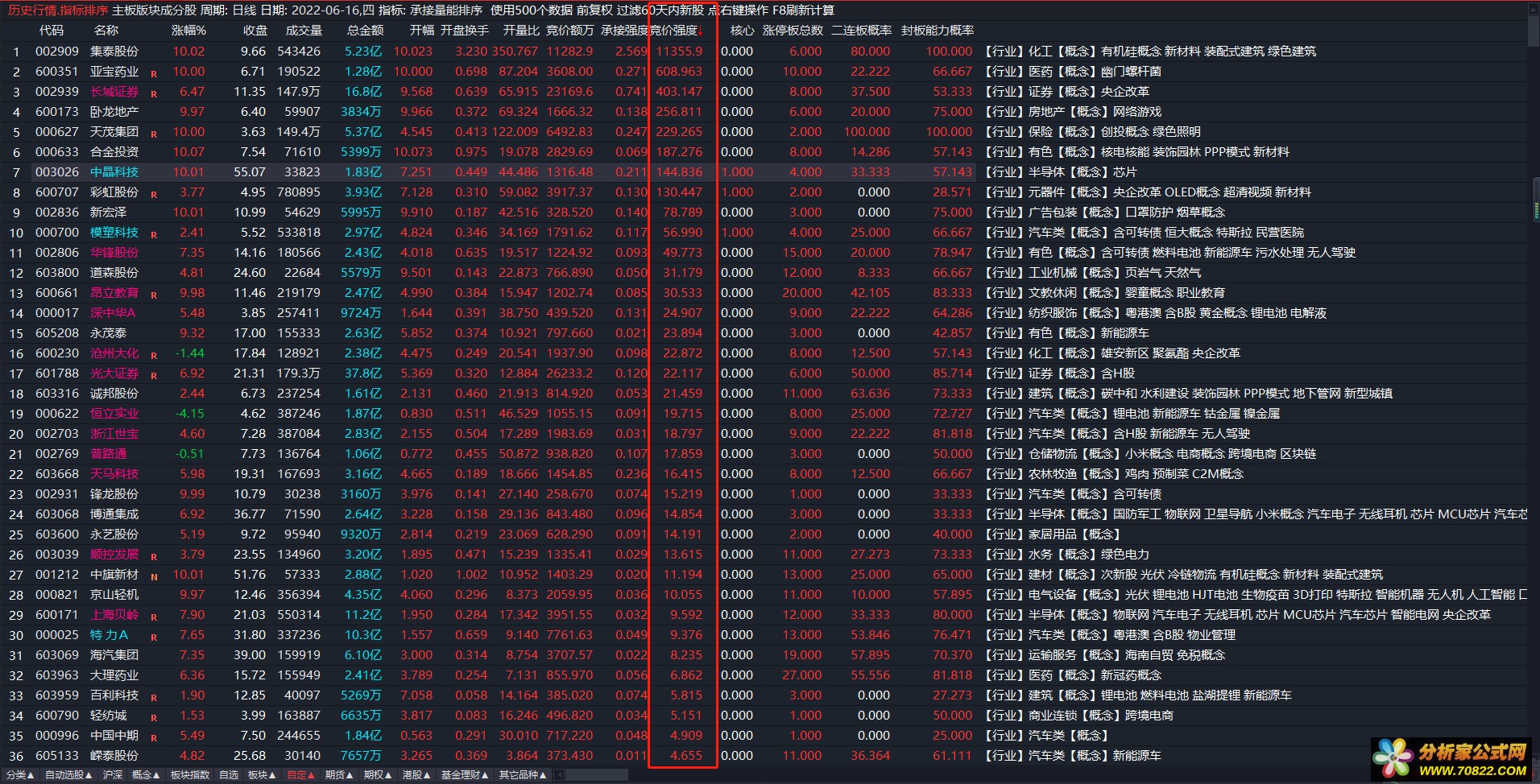Click the left scroll arrow in bottom tab bar

[x=558, y=775]
